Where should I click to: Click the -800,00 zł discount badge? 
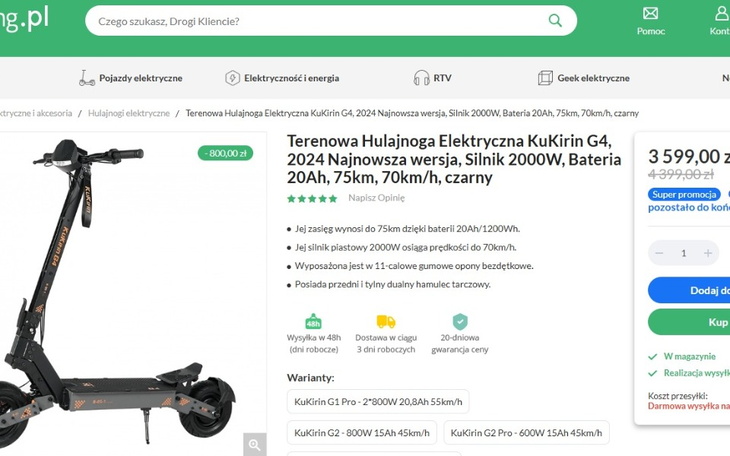tap(225, 153)
